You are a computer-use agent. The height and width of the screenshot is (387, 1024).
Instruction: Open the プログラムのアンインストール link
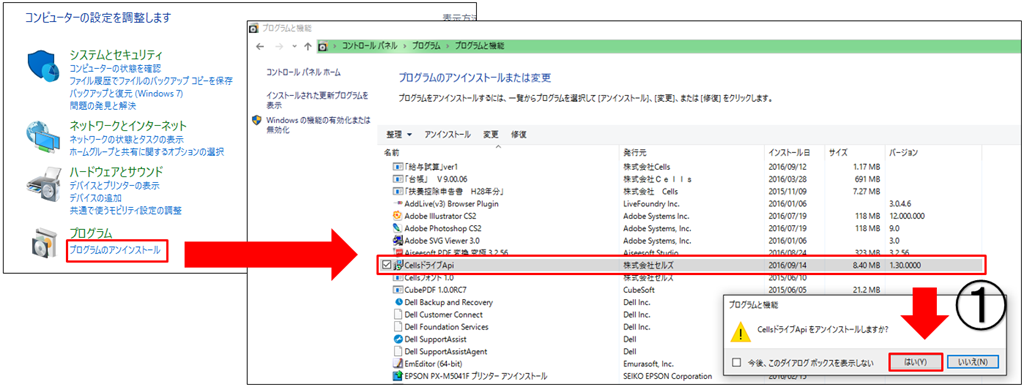(114, 249)
